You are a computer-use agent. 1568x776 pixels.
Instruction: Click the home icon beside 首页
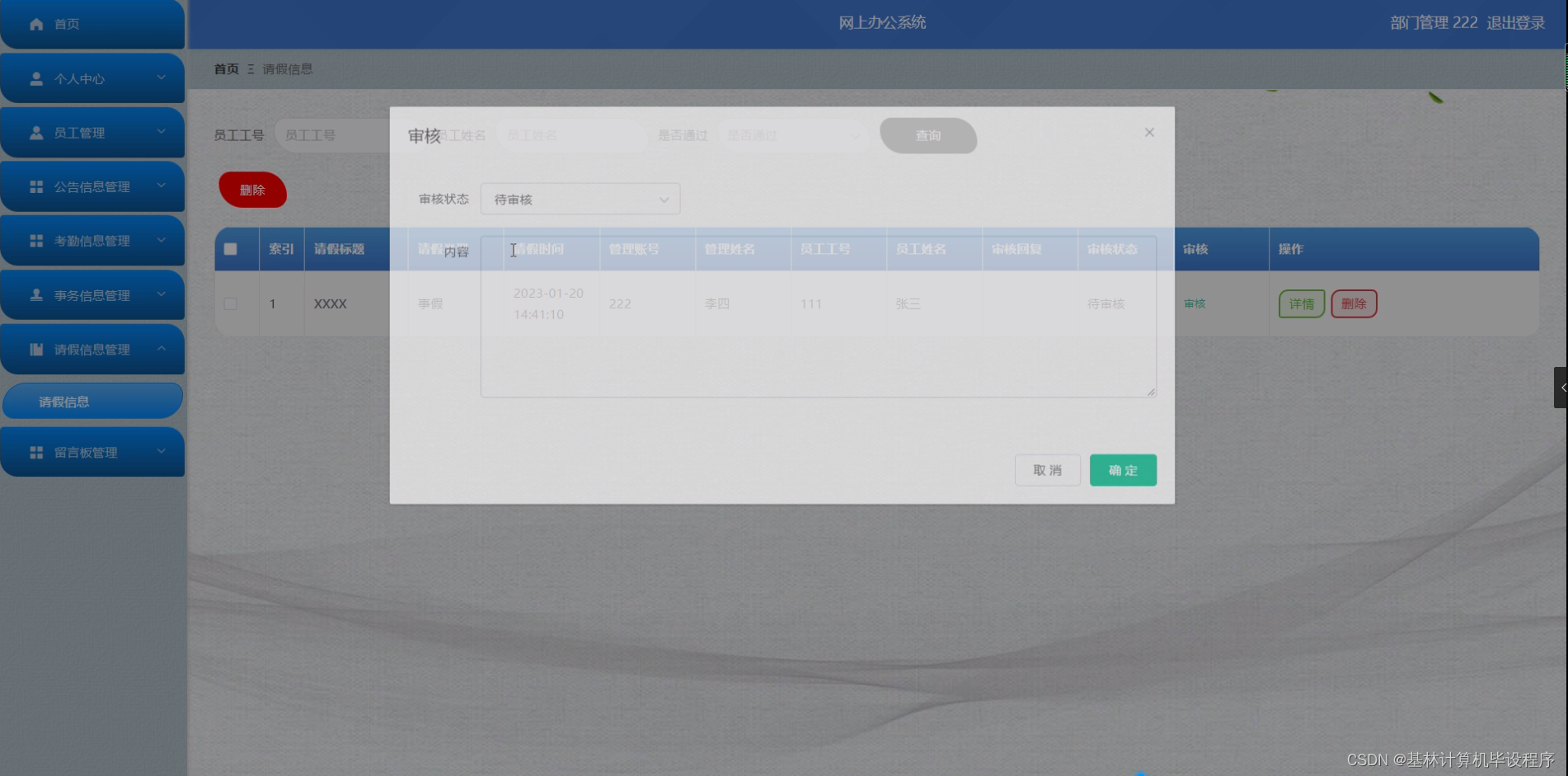pos(36,24)
